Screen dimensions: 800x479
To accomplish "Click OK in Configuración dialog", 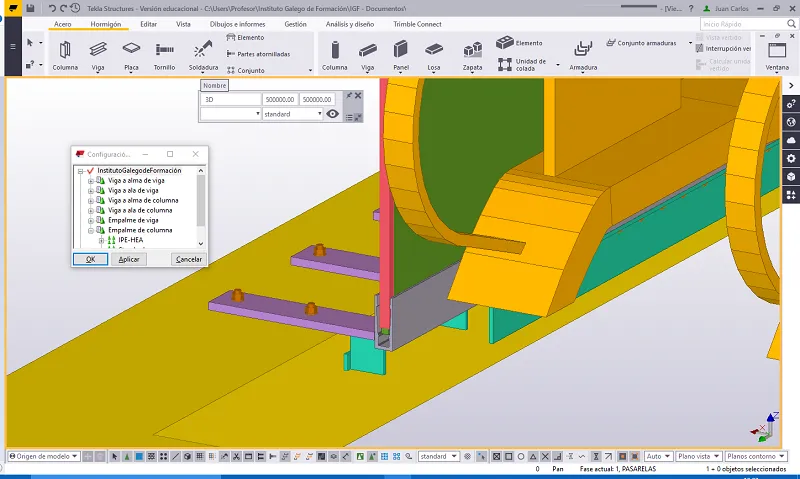I will pos(90,259).
